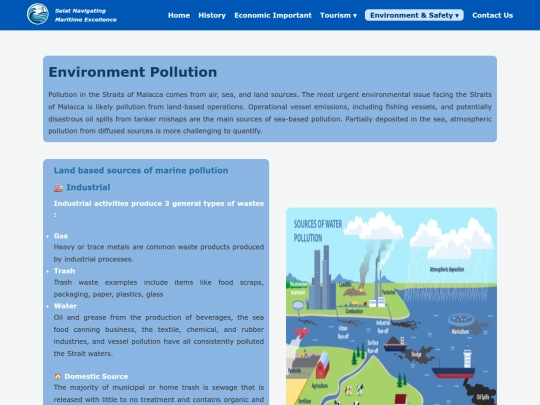Select the Domestic Source heading
The width and height of the screenshot is (540, 405).
pyautogui.click(x=96, y=376)
